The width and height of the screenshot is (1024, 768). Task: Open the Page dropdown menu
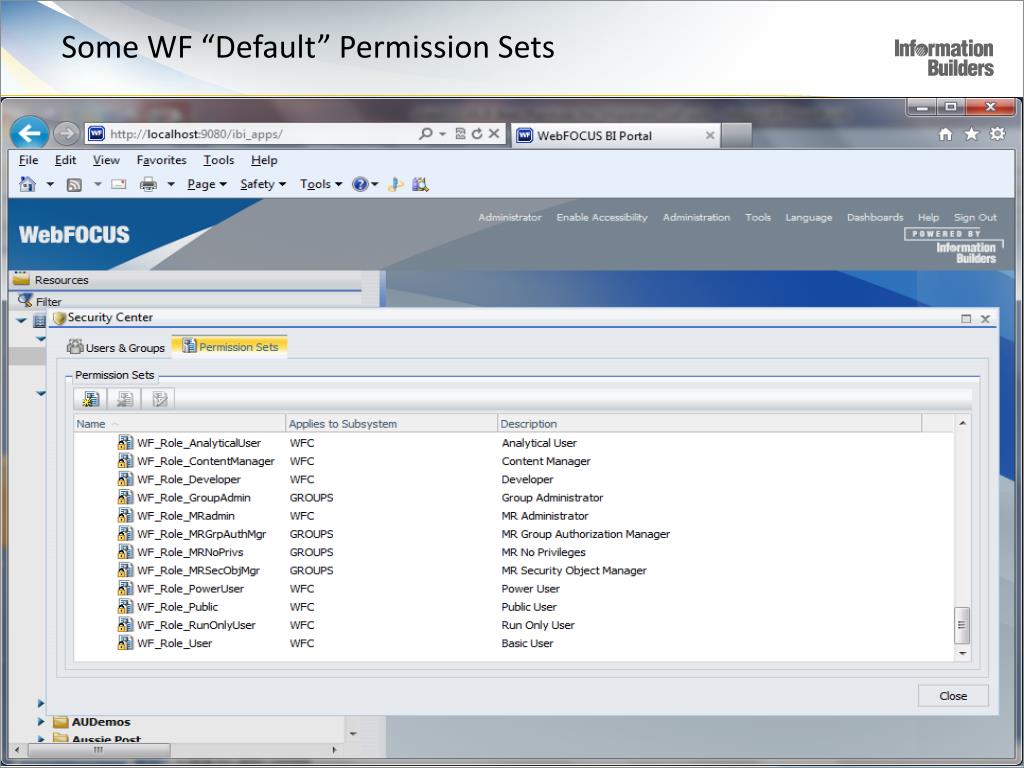[x=207, y=185]
